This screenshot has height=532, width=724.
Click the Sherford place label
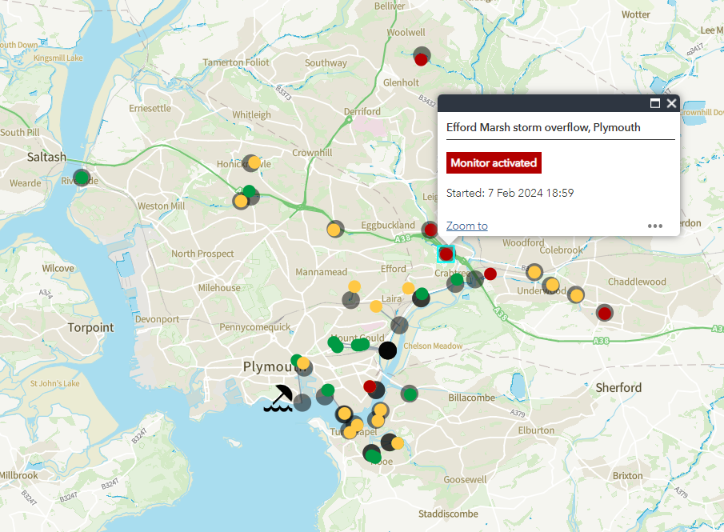point(618,387)
